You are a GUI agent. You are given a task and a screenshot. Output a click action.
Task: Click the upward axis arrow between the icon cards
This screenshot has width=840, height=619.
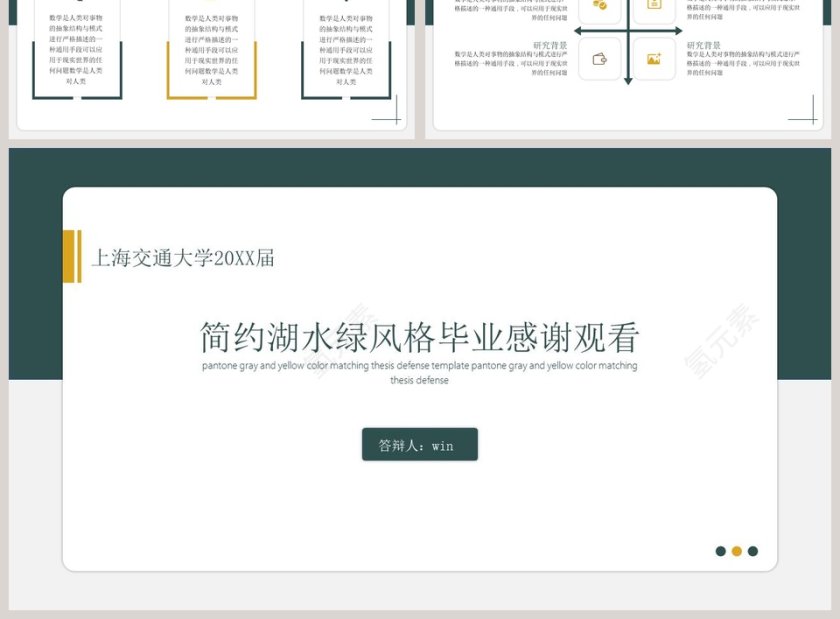628,2
